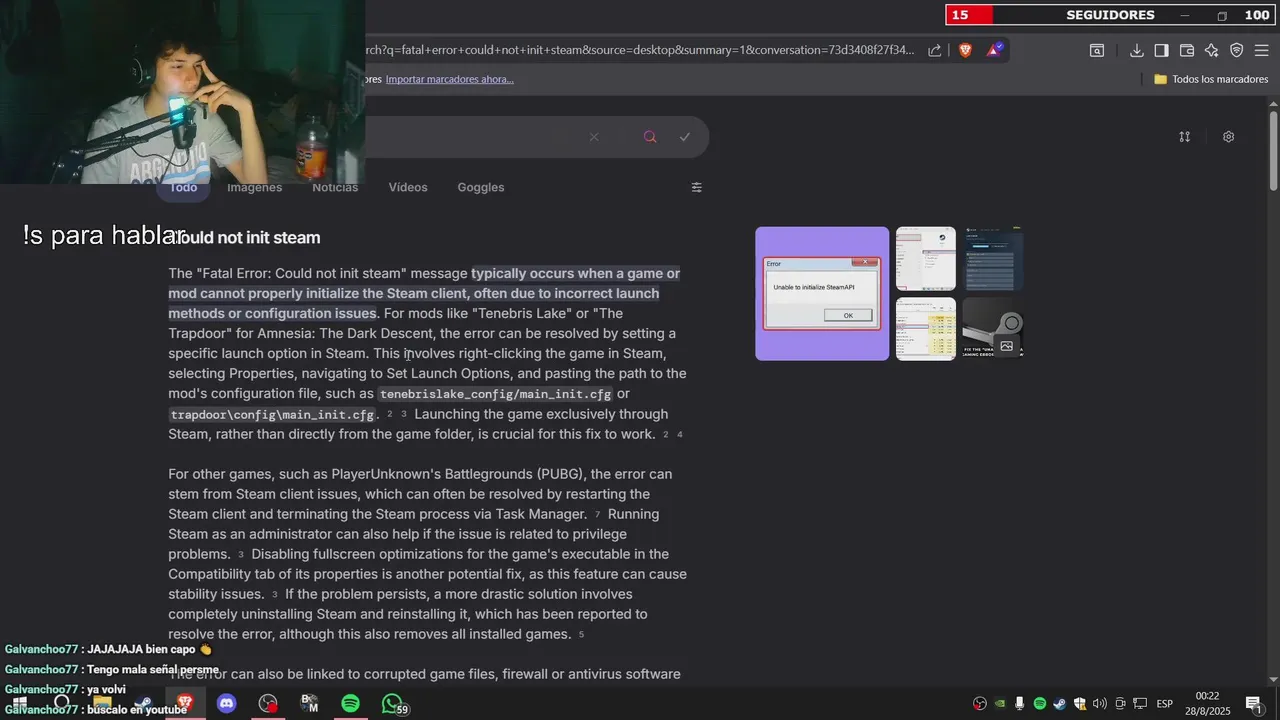The image size is (1280, 720).
Task: Switch to the Goggles tab
Action: (481, 187)
